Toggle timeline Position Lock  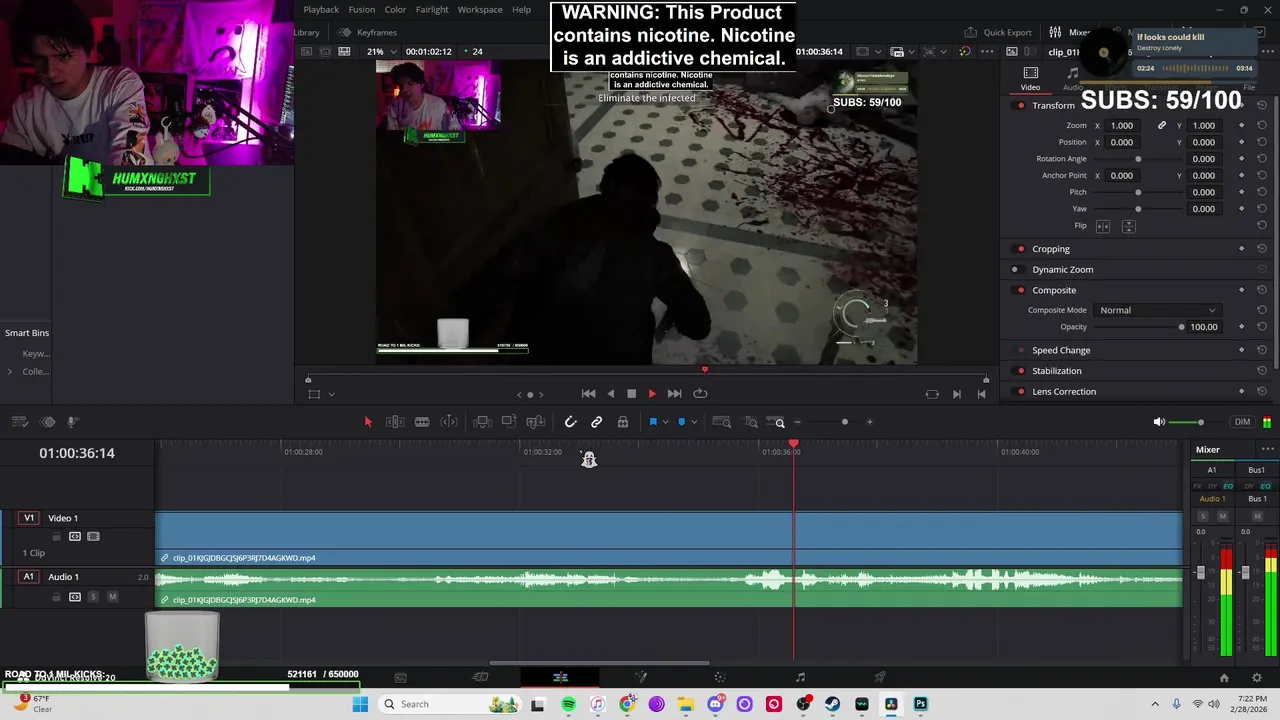(623, 422)
